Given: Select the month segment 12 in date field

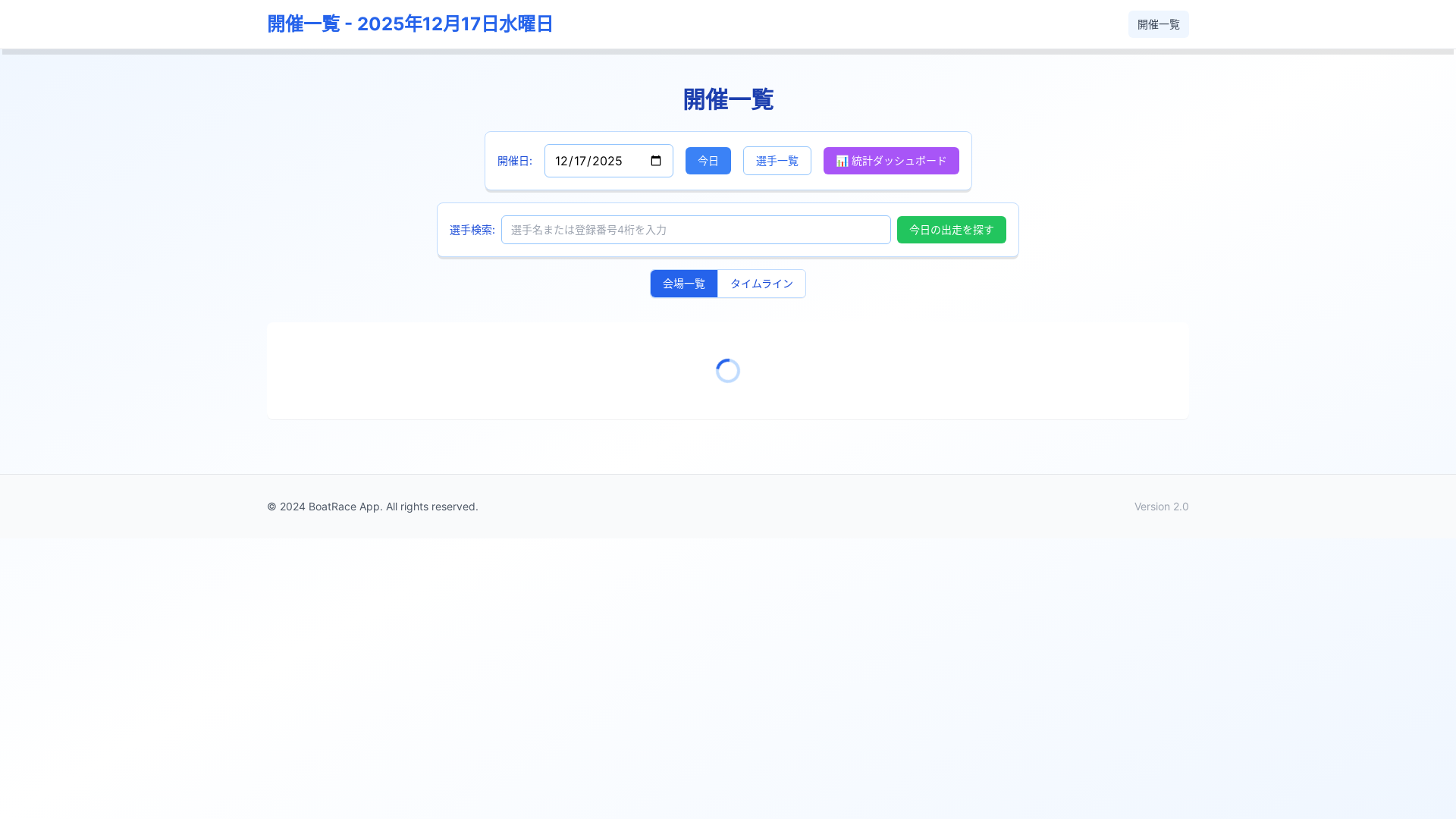Looking at the screenshot, I should [561, 161].
